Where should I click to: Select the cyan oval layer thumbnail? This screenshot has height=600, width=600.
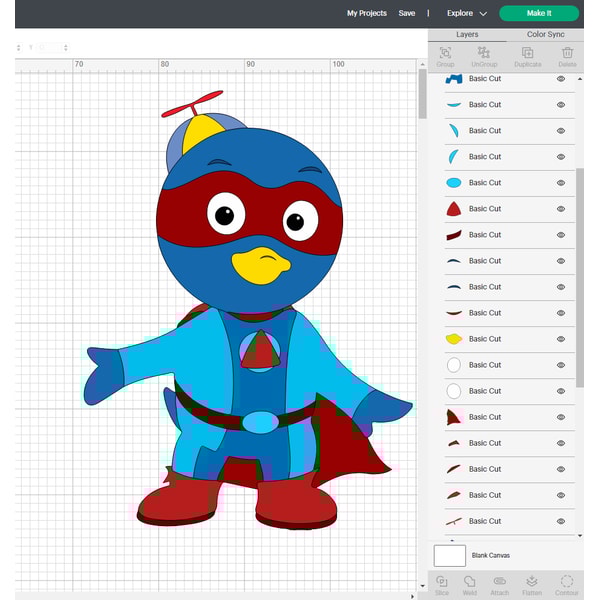pos(454,183)
